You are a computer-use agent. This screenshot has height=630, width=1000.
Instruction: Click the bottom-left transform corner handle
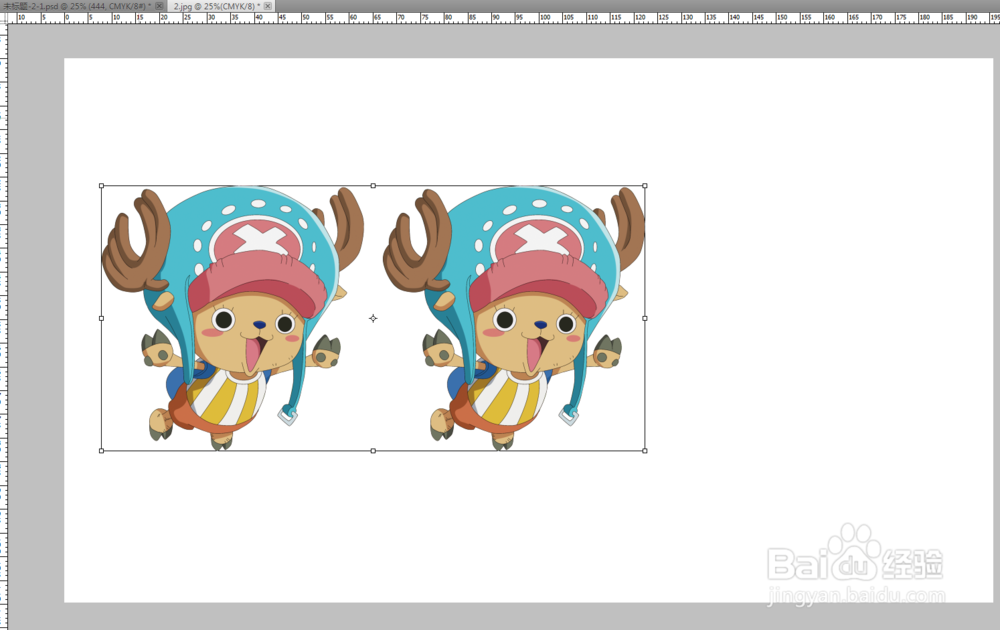point(101,451)
